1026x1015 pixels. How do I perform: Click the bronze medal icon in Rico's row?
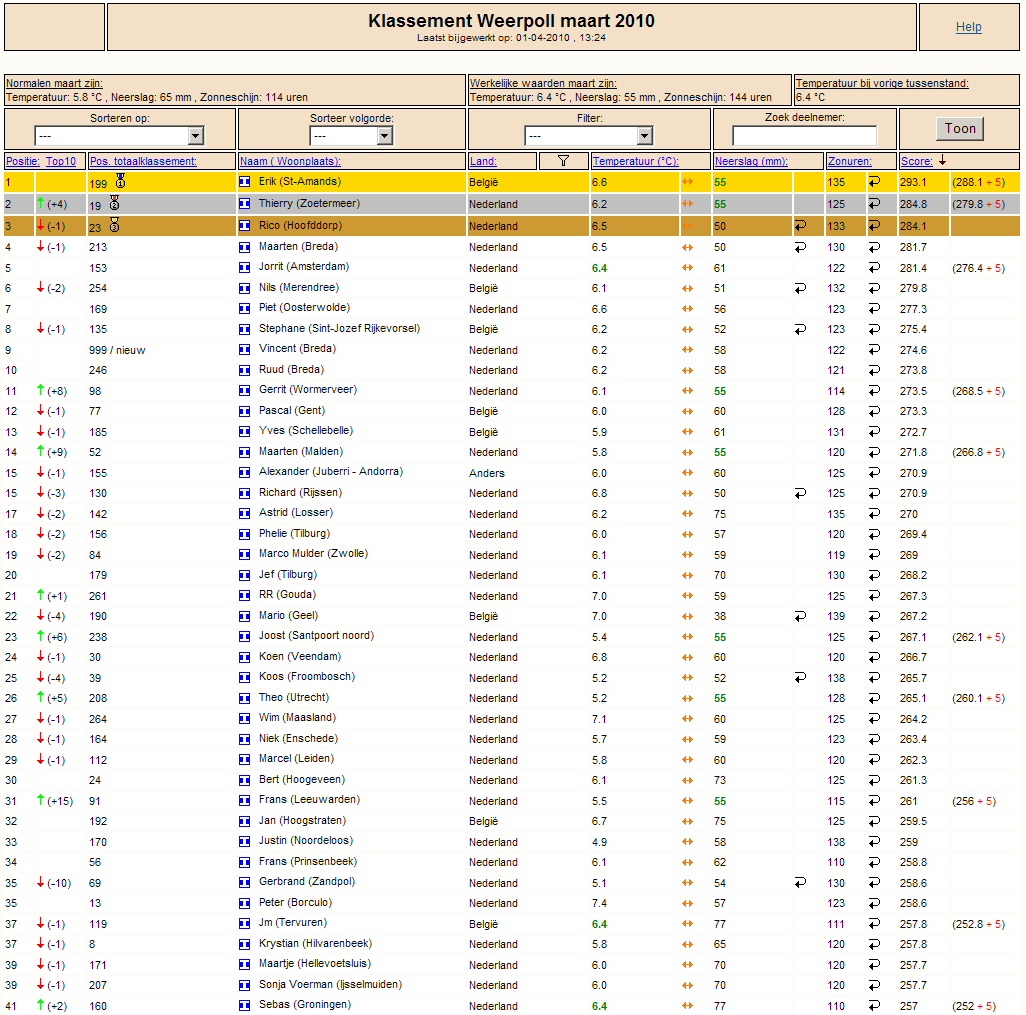[x=115, y=225]
